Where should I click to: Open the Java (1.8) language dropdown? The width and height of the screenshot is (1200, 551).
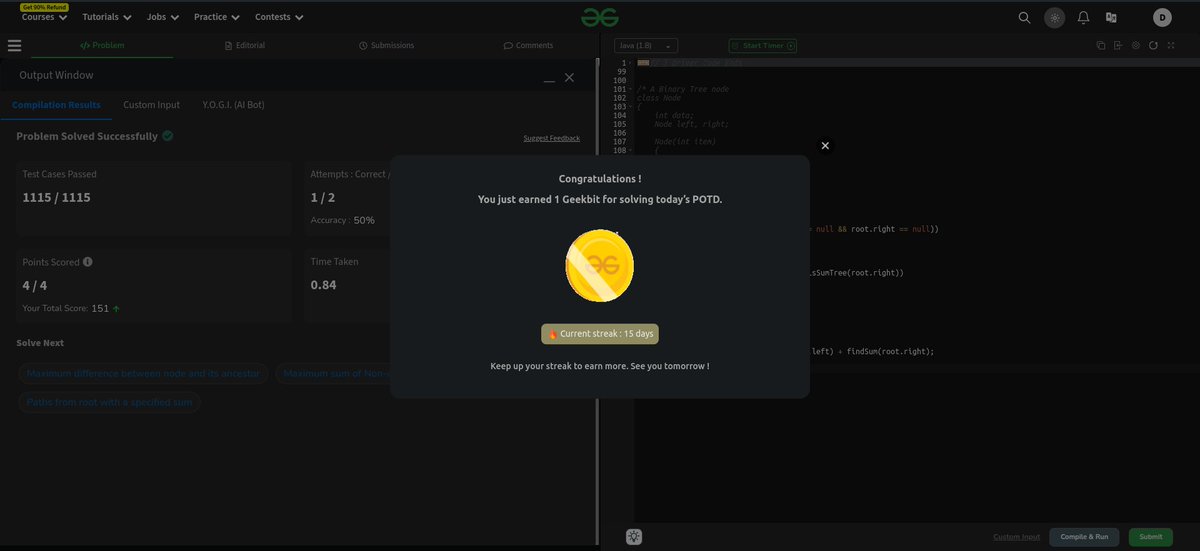click(x=646, y=45)
